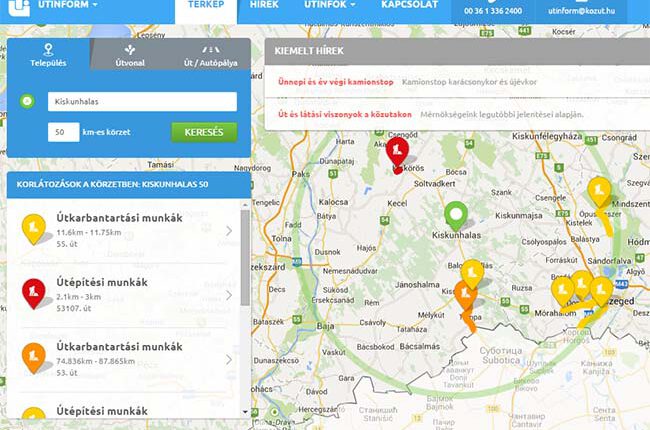Click the Település pin icon
Screen dimensions: 650x430
(x=49, y=50)
